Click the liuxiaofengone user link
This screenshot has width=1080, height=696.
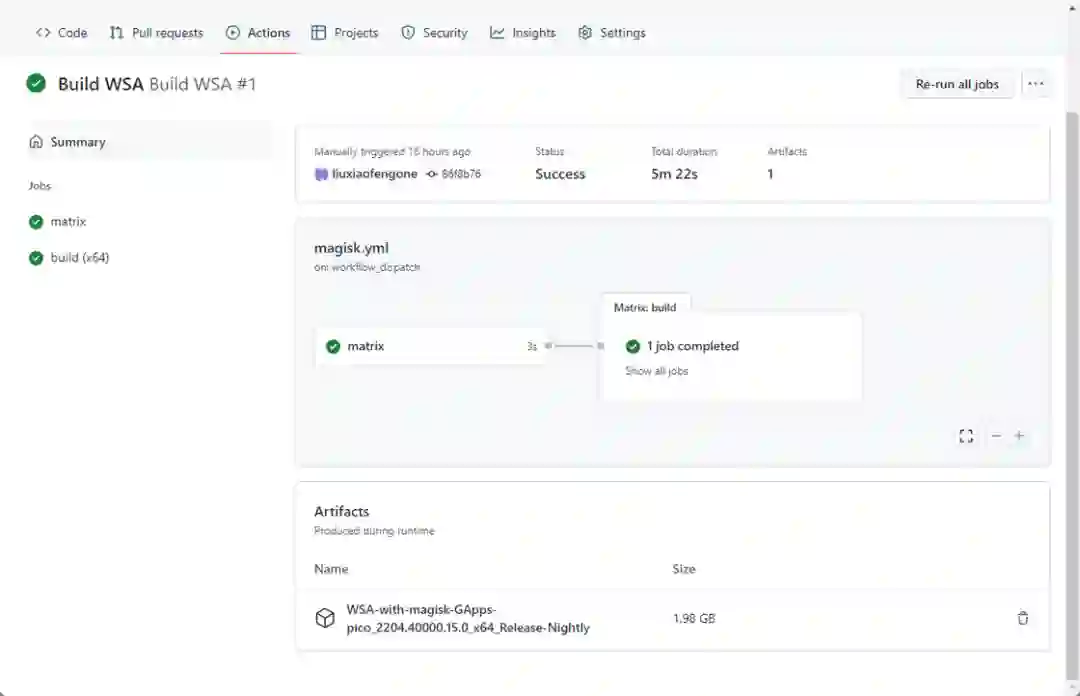coord(375,174)
